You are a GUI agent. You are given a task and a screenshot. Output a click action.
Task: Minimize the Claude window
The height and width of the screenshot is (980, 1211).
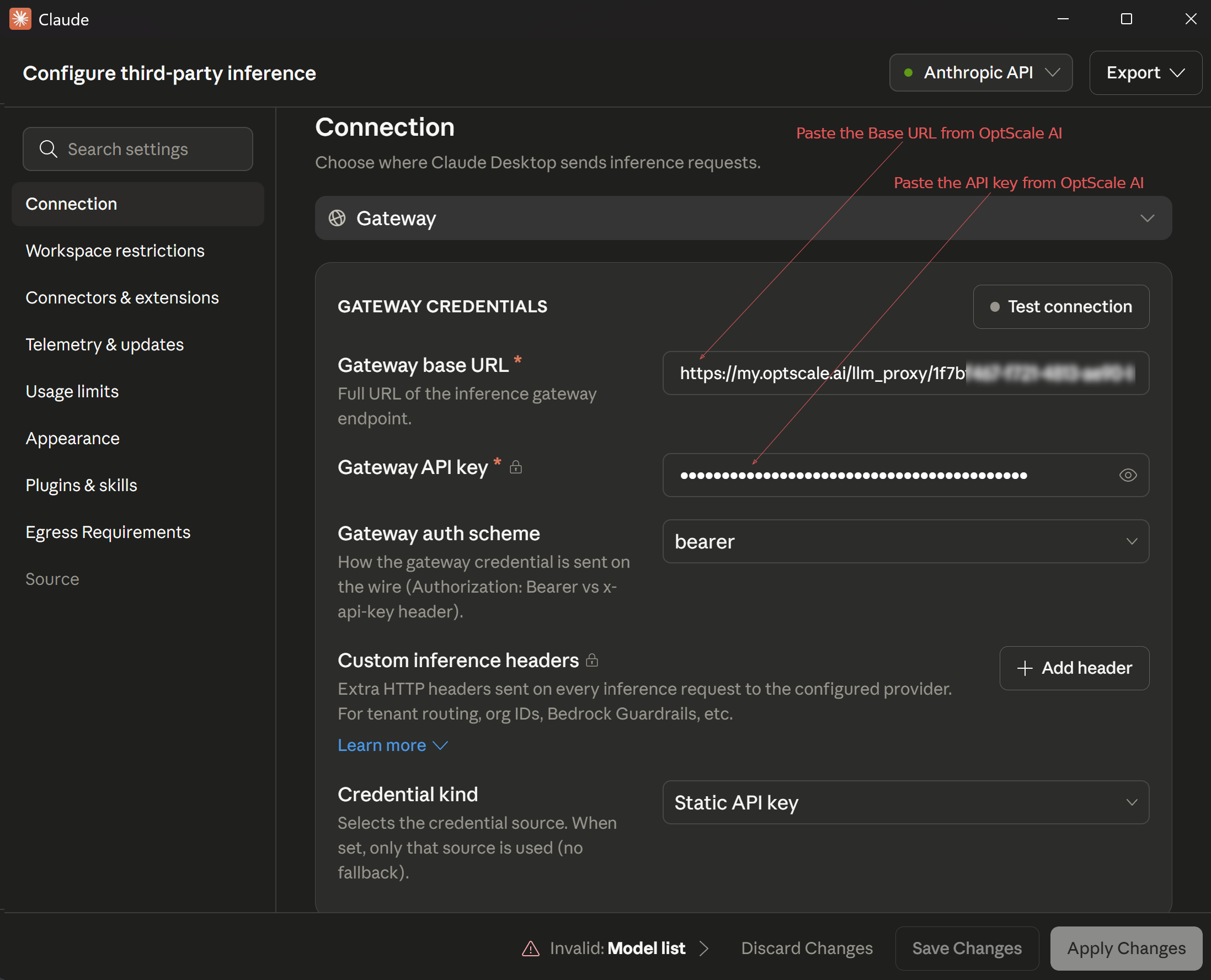[1063, 19]
